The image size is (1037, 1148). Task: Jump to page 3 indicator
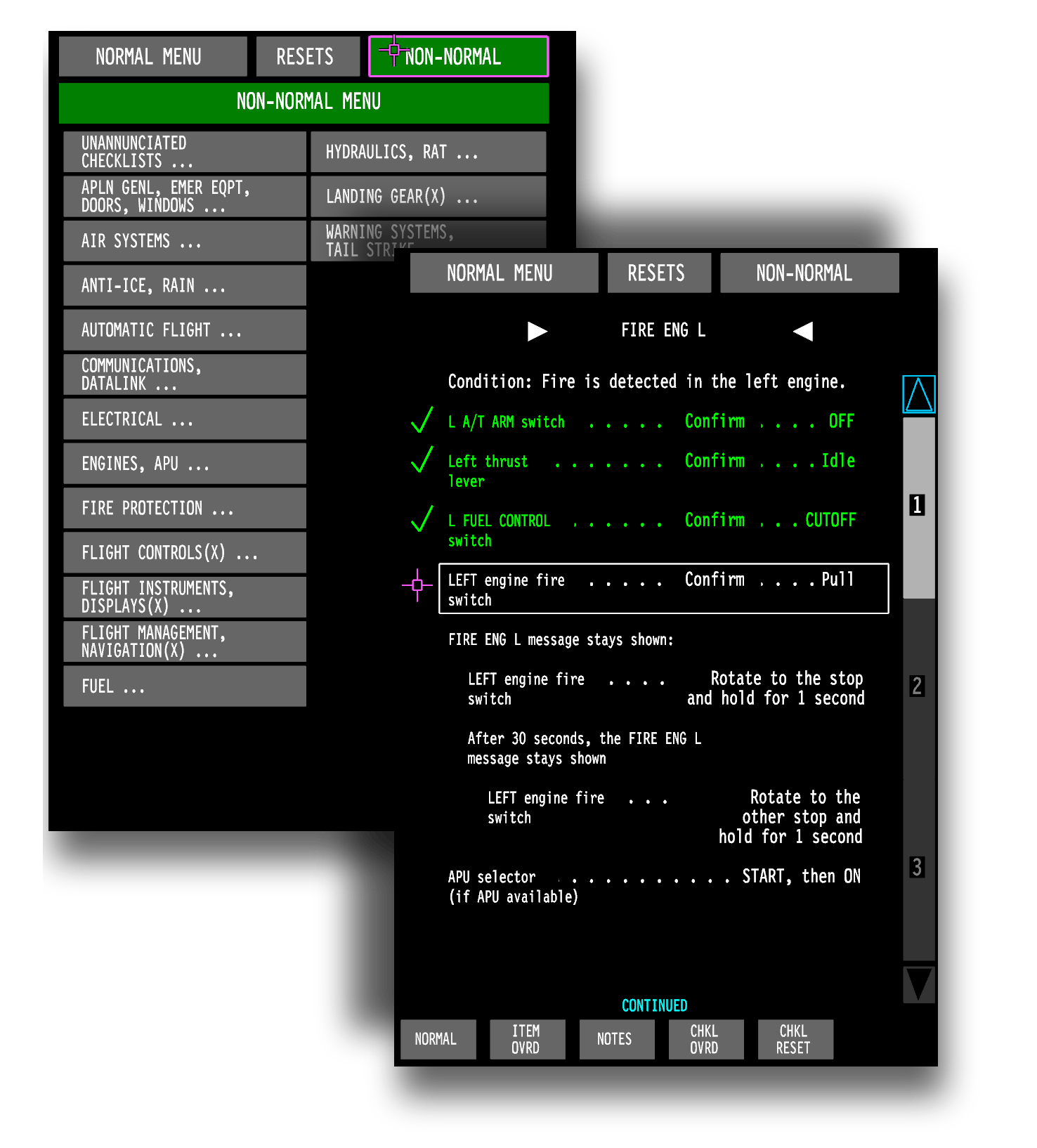click(x=917, y=867)
